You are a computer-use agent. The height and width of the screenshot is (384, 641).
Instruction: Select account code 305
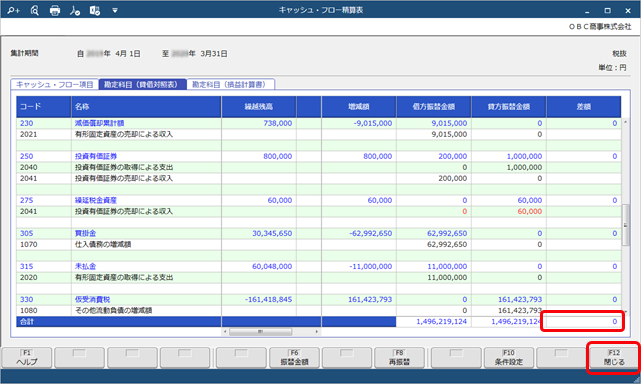point(27,234)
